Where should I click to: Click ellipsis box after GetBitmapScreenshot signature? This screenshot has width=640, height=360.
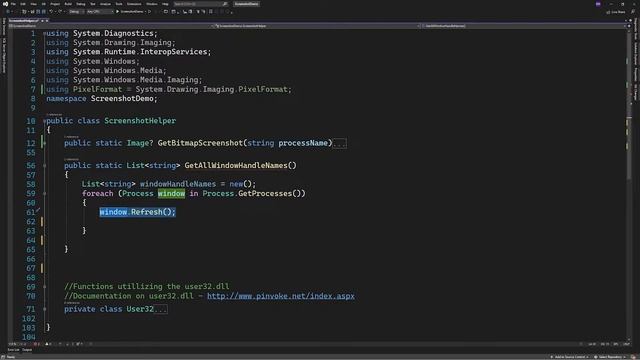click(x=340, y=143)
